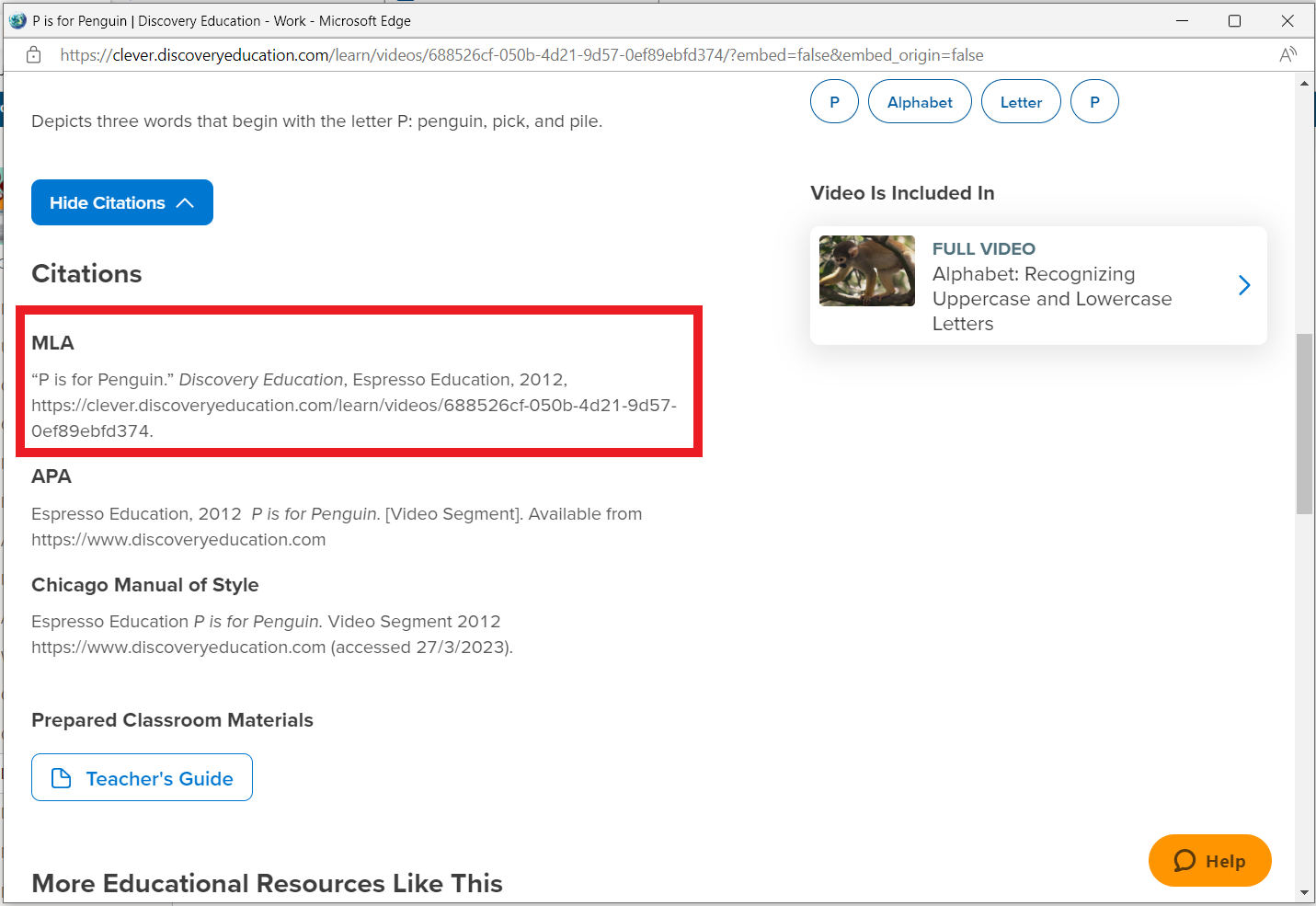Click the address bar URL field
This screenshot has width=1316, height=906.
point(521,55)
